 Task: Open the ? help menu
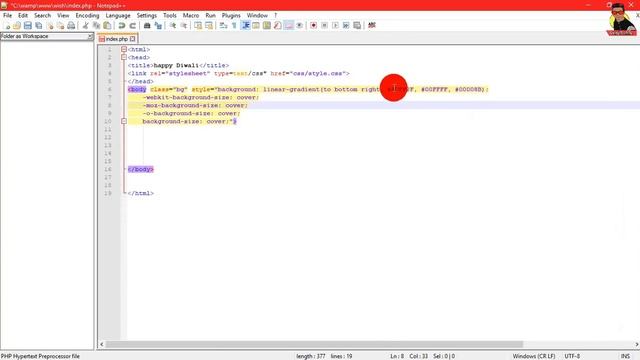pyautogui.click(x=276, y=16)
